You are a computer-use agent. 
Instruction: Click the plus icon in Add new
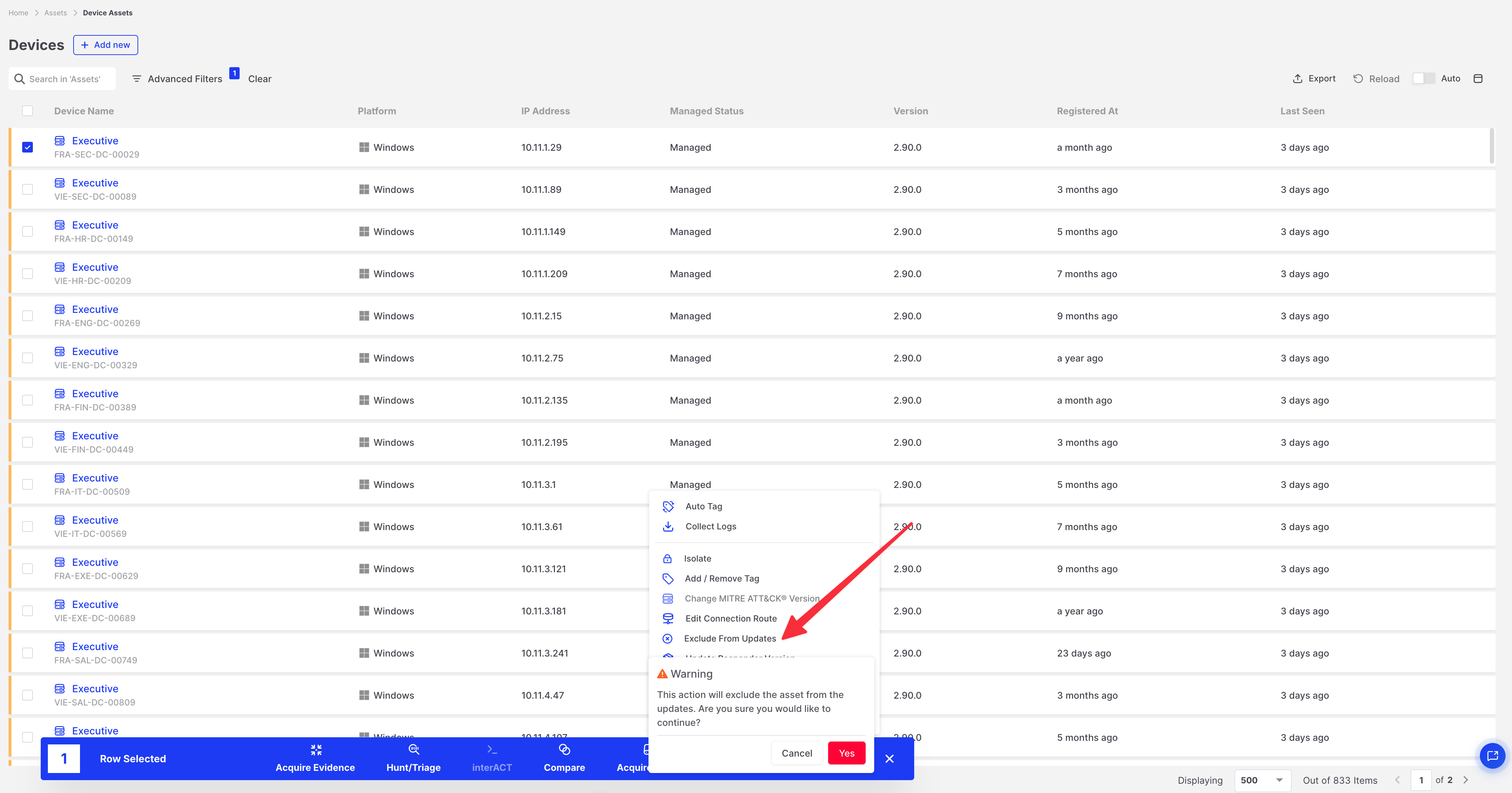click(x=85, y=45)
